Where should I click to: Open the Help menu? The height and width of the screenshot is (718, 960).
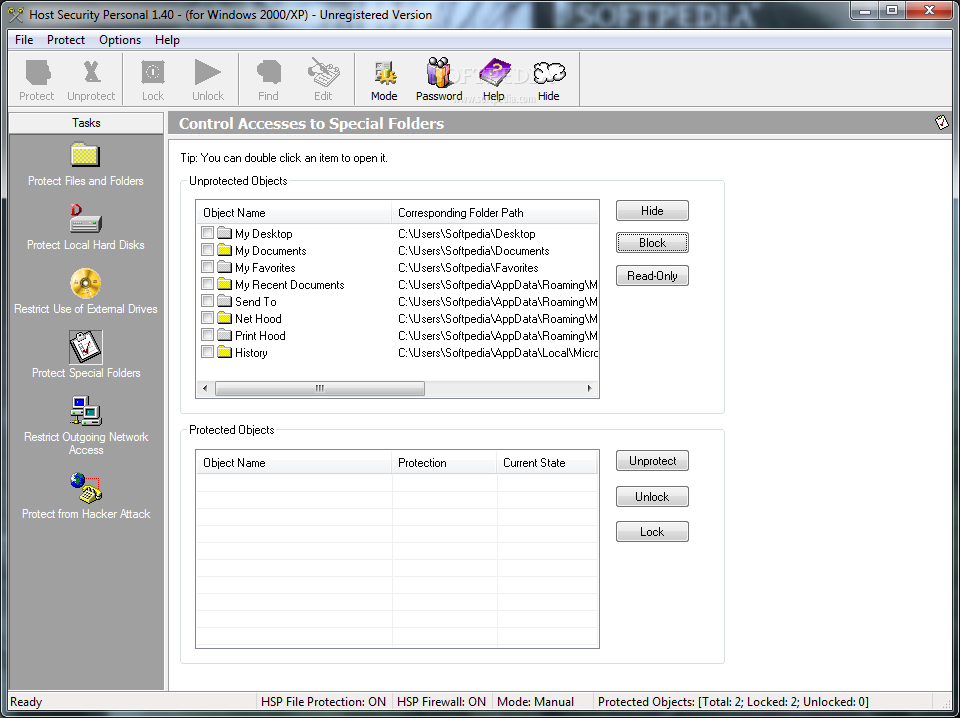(167, 40)
